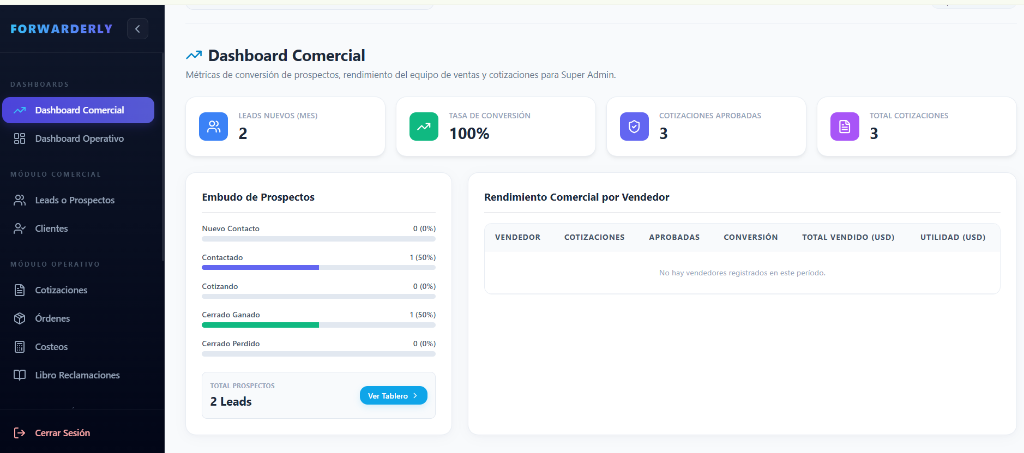The height and width of the screenshot is (453, 1024).
Task: Click the 100% conversion rate value
Action: (469, 134)
